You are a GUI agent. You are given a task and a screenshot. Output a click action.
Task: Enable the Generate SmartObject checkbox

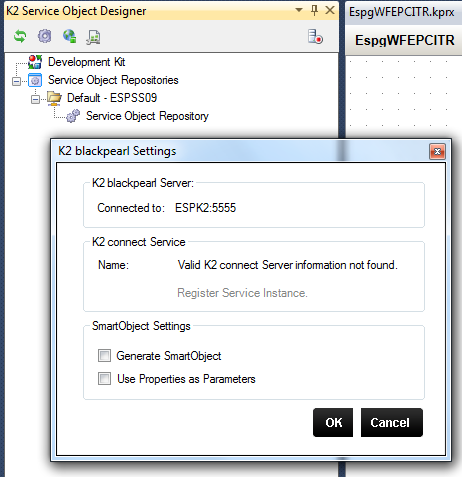click(104, 355)
